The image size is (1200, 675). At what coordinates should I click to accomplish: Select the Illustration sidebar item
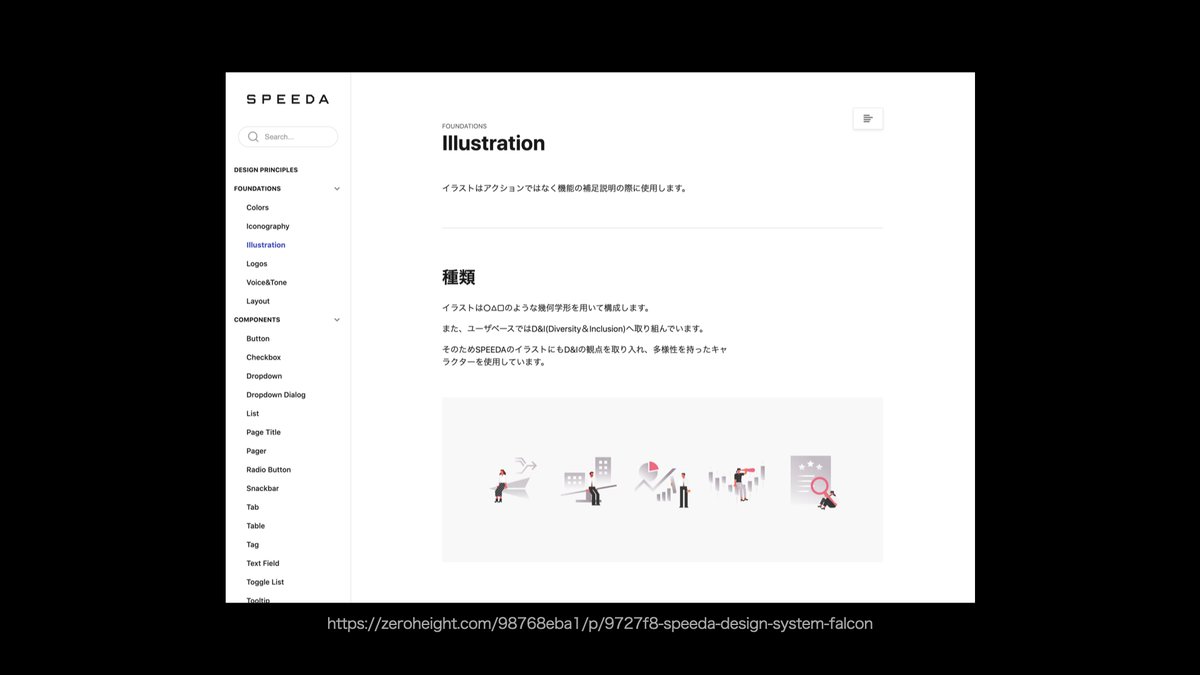266,245
